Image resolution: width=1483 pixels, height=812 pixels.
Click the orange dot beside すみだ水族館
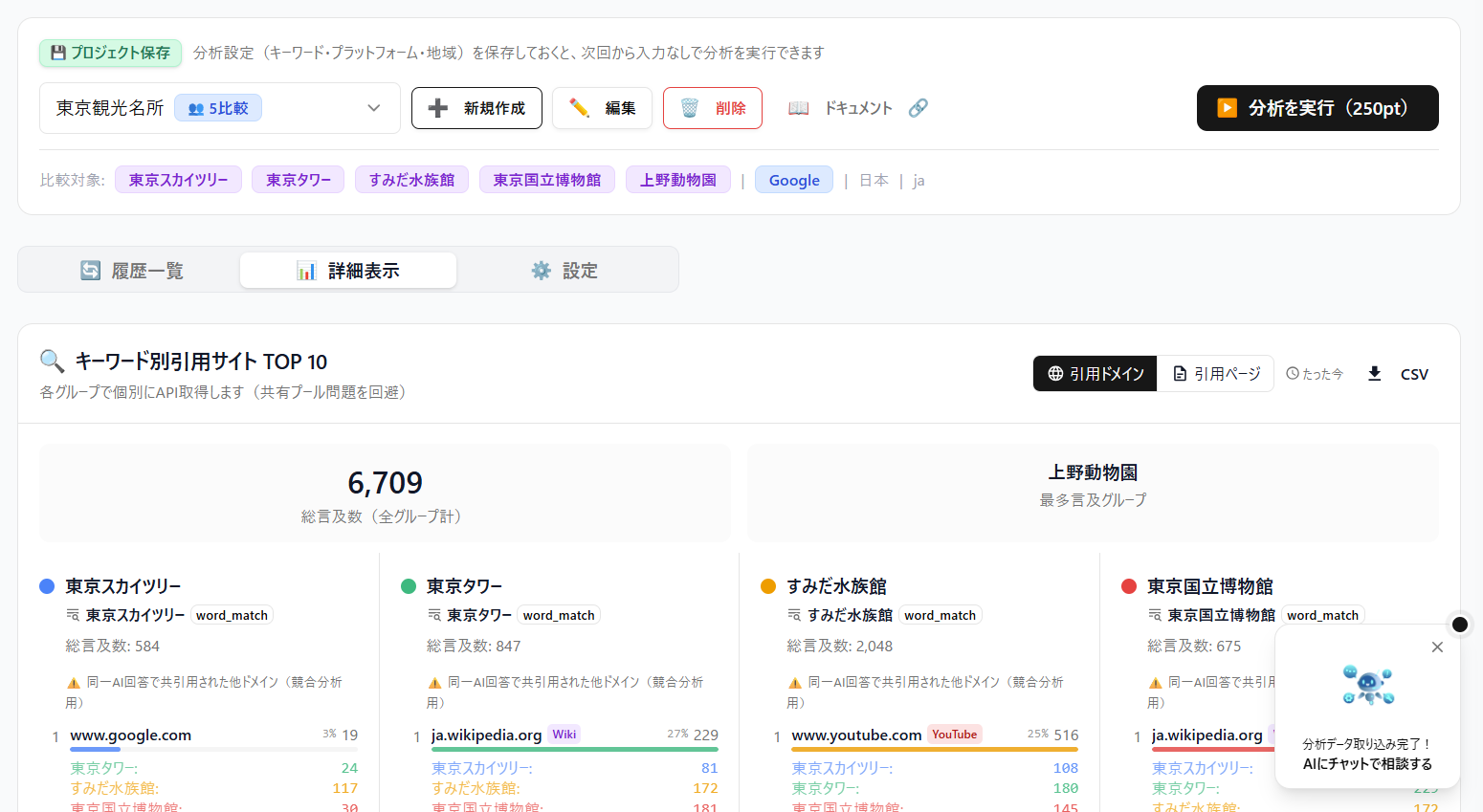[768, 586]
